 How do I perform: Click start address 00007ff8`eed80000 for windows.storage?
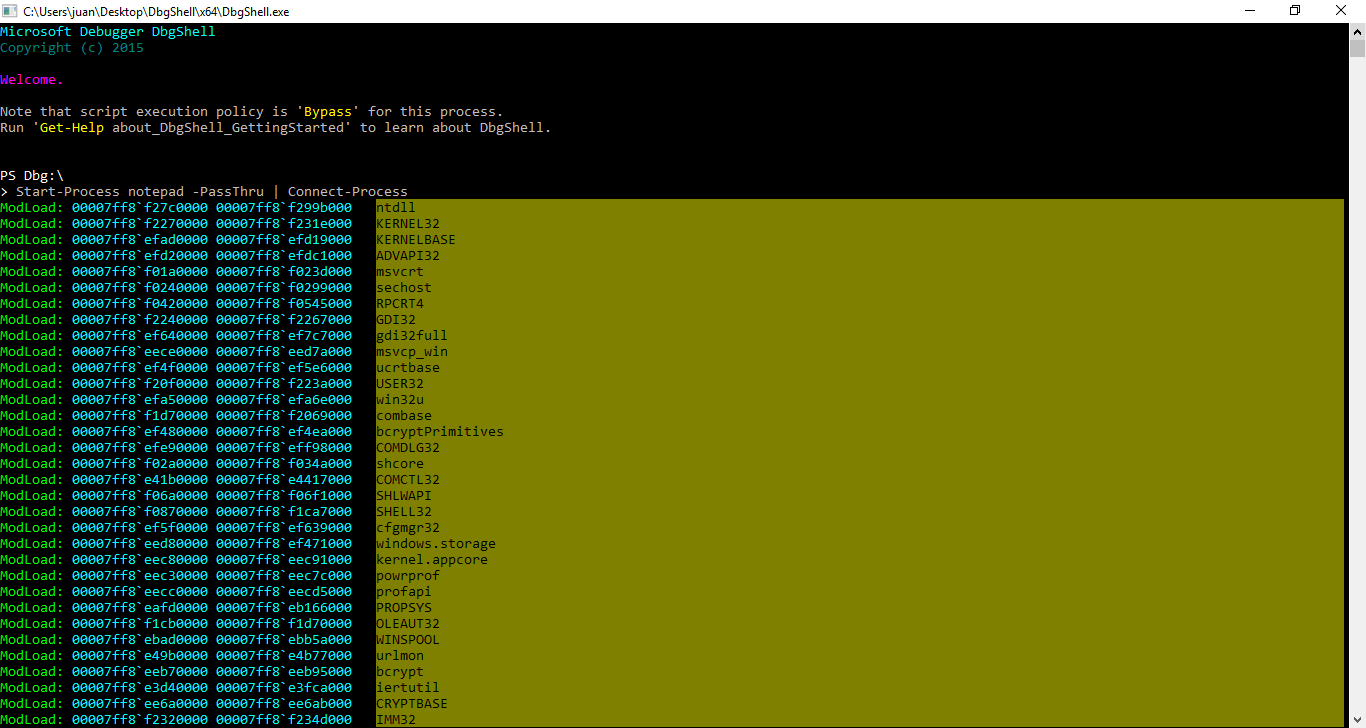coord(140,544)
